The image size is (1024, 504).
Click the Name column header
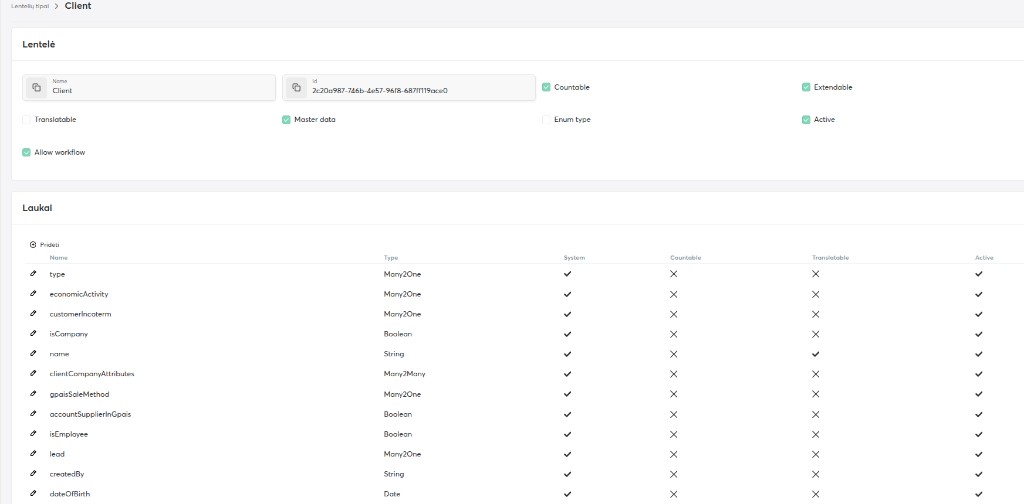(59, 258)
